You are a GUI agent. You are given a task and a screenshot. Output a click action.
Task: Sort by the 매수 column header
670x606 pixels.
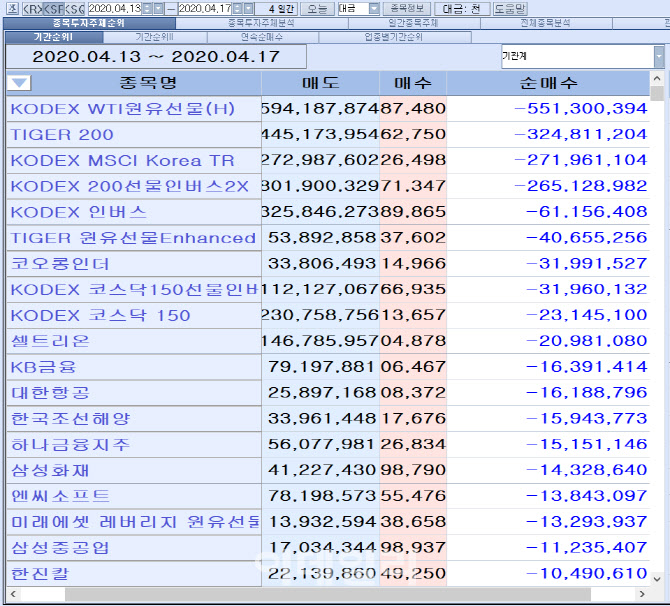413,83
